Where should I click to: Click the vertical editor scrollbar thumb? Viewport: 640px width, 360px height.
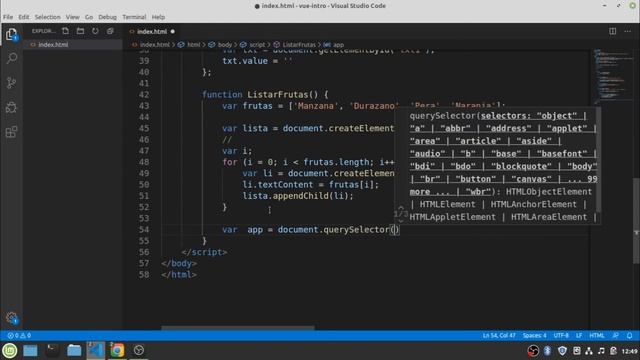[636, 220]
